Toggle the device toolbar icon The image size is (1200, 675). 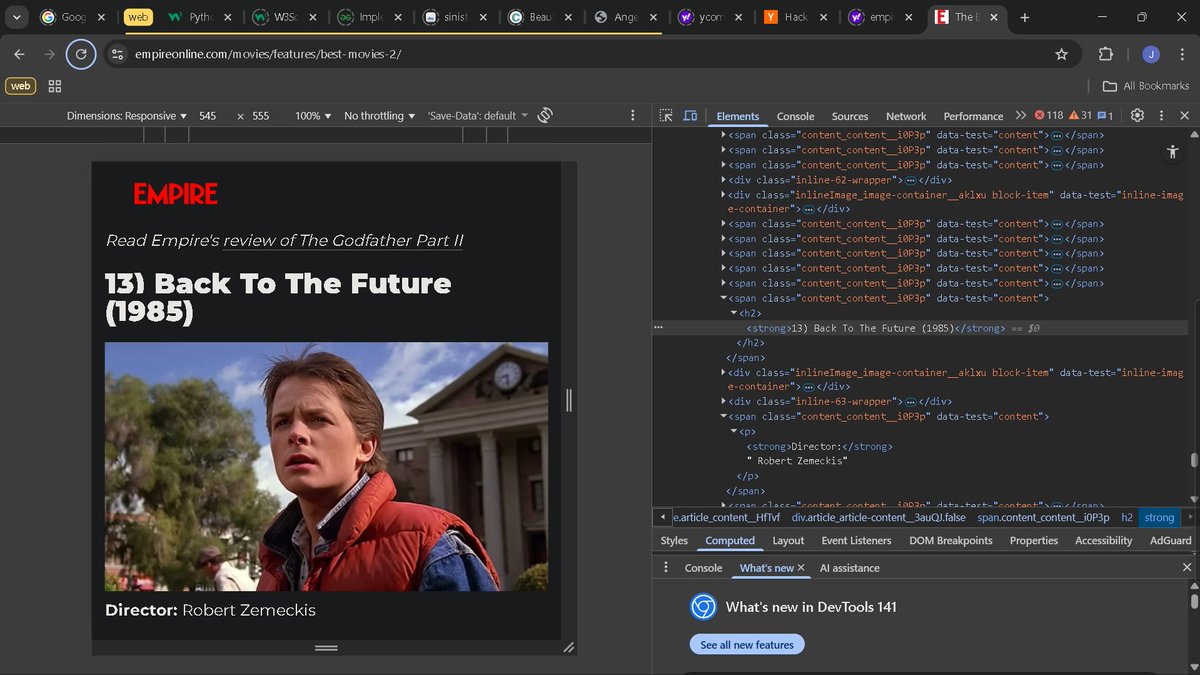(x=690, y=116)
